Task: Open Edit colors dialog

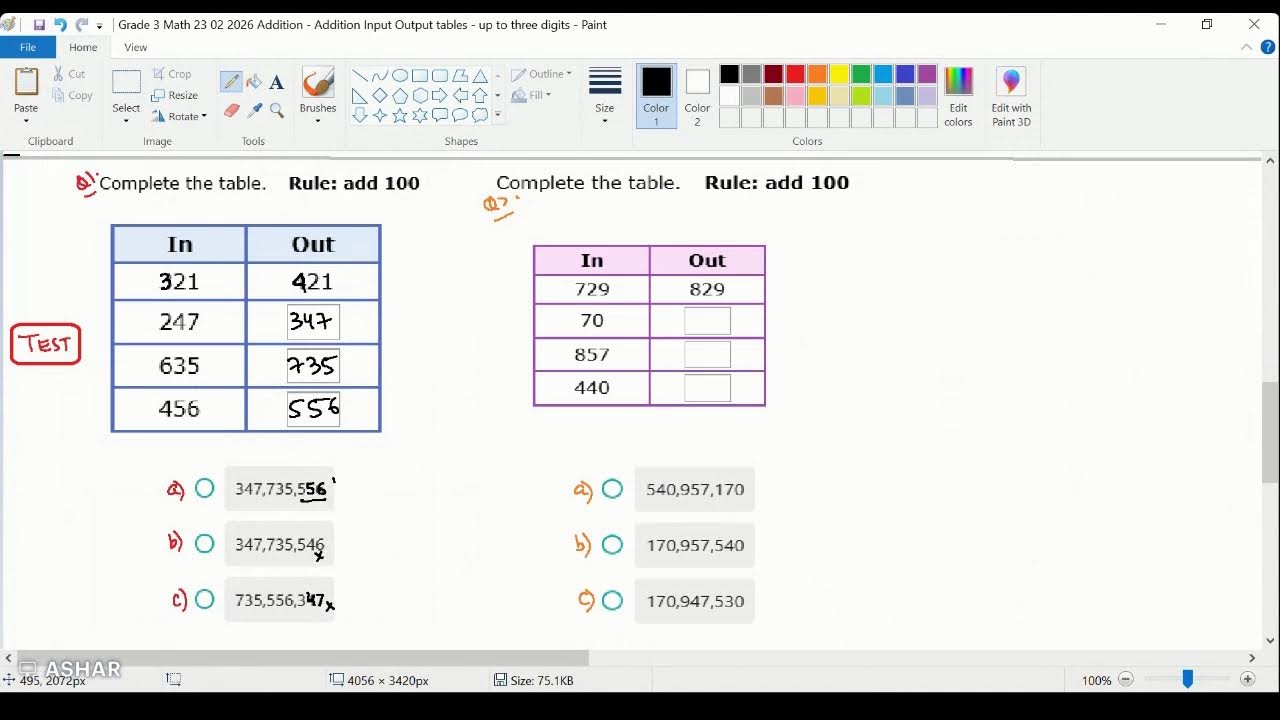Action: (x=958, y=97)
